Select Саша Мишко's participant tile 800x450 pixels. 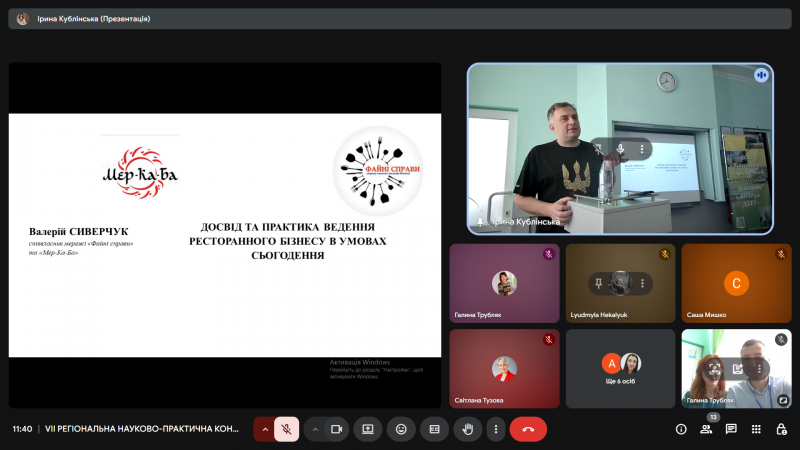736,283
